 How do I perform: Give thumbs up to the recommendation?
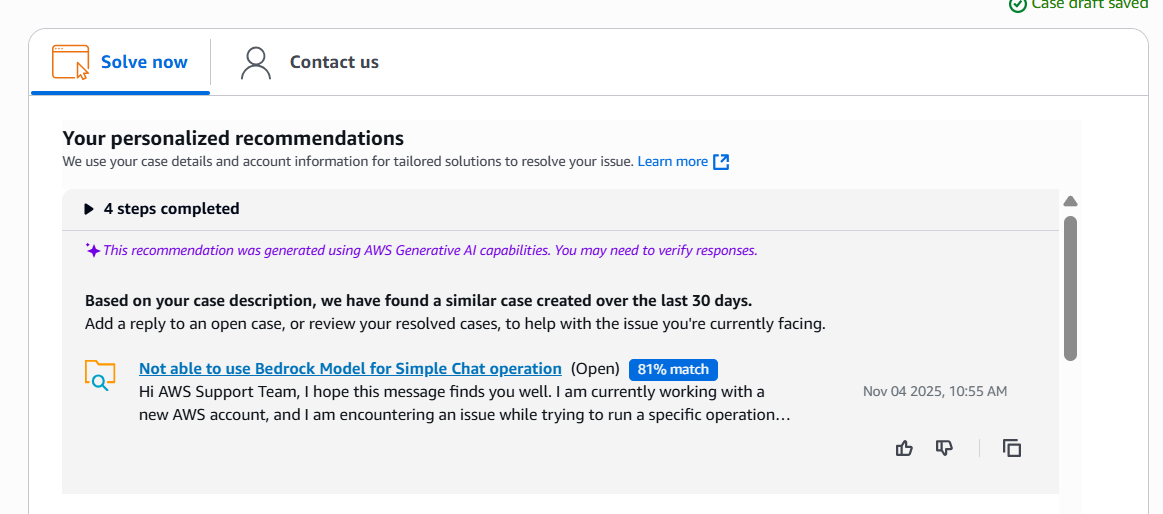pos(904,448)
